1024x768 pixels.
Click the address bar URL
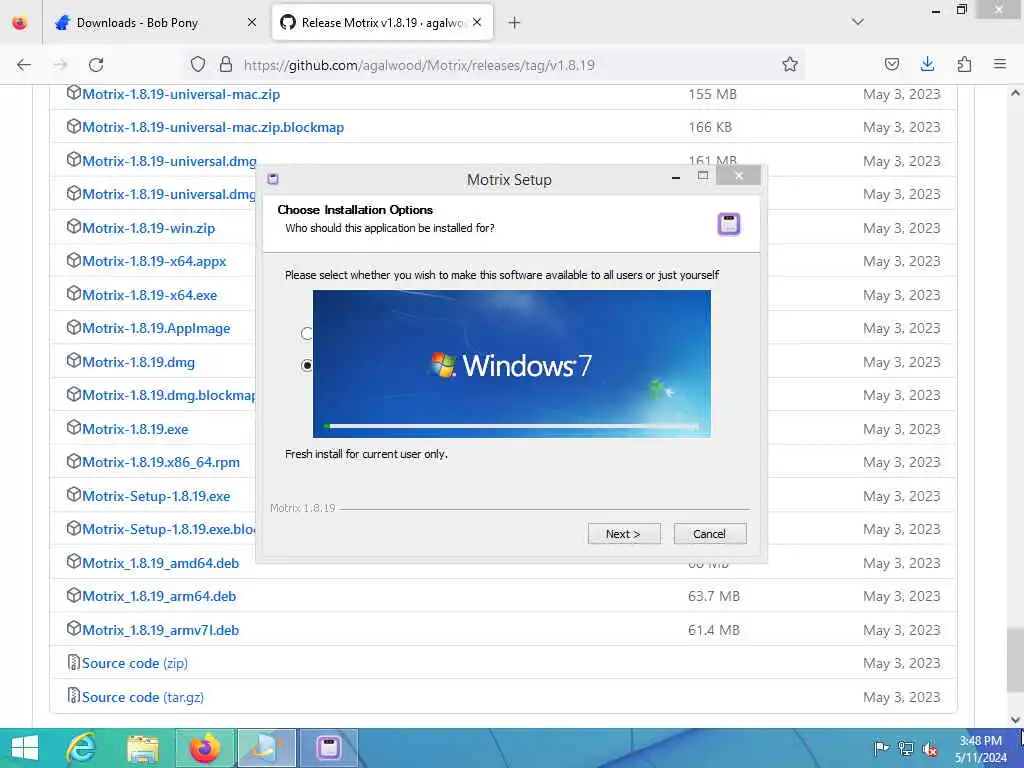coord(419,65)
